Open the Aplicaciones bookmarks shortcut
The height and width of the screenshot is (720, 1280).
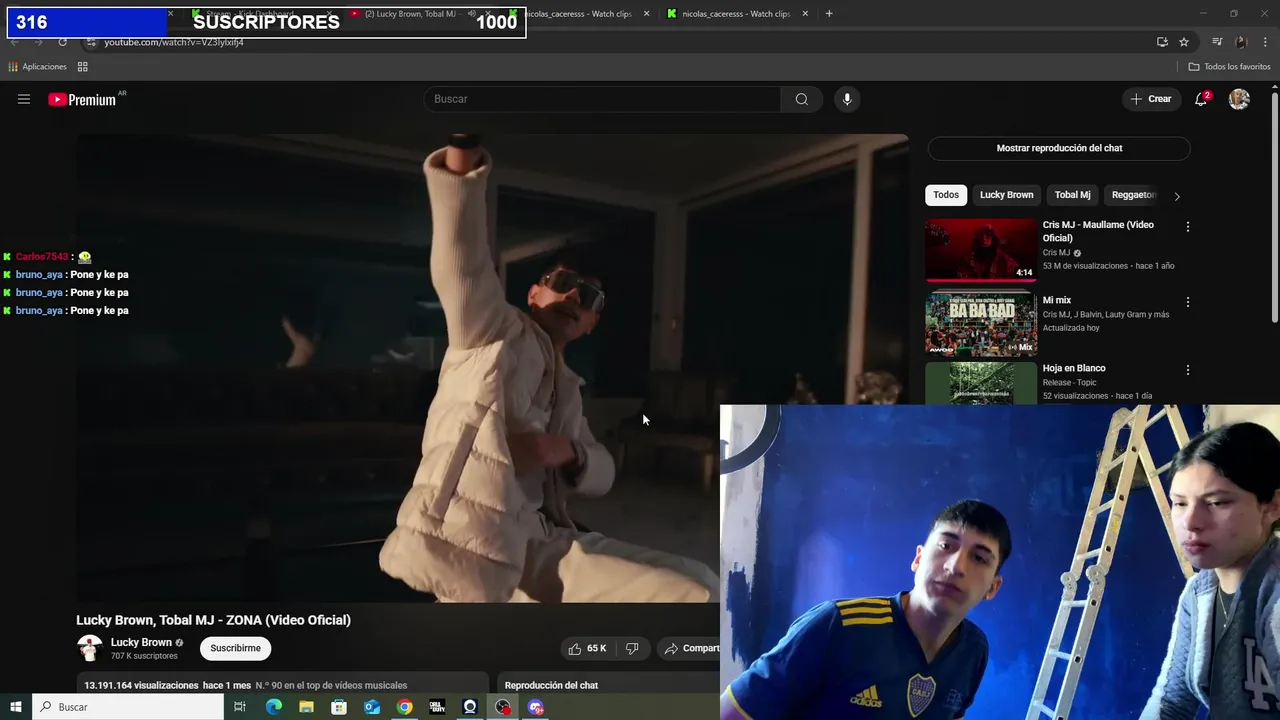pyautogui.click(x=37, y=67)
